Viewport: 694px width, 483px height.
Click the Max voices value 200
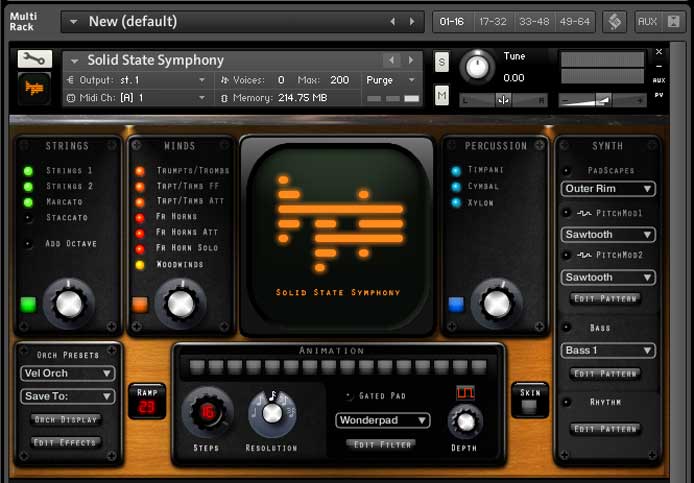339,80
